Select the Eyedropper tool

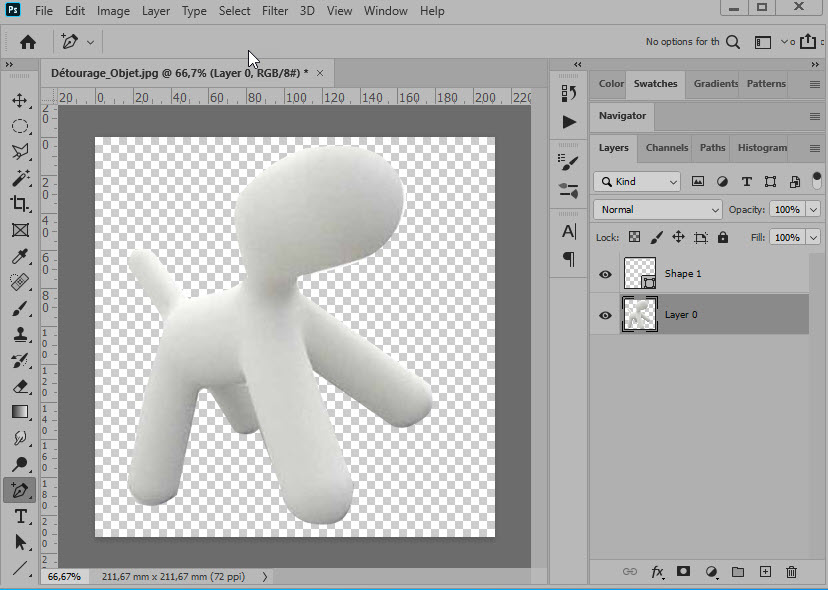20,256
